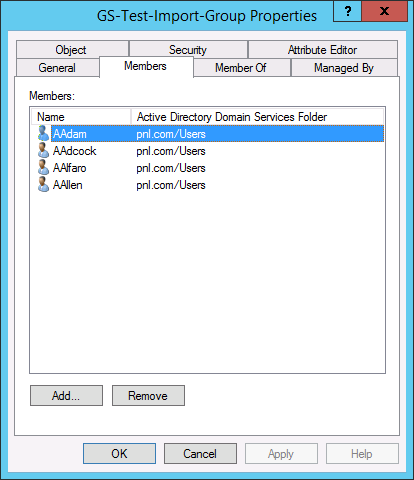Click the AAdcock user icon
Image resolution: width=414 pixels, height=480 pixels.
pos(43,151)
